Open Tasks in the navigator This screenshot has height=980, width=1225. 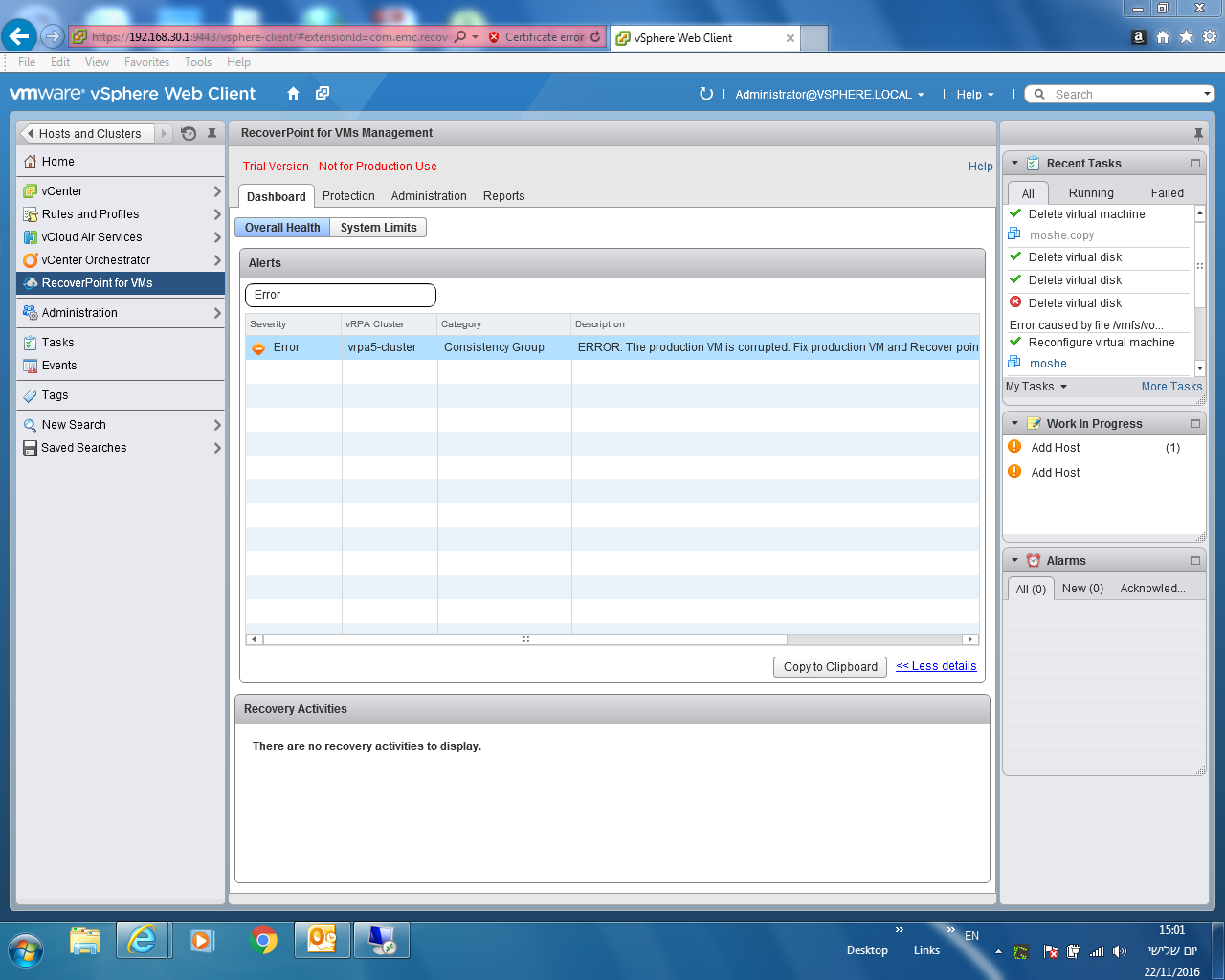(x=121, y=343)
